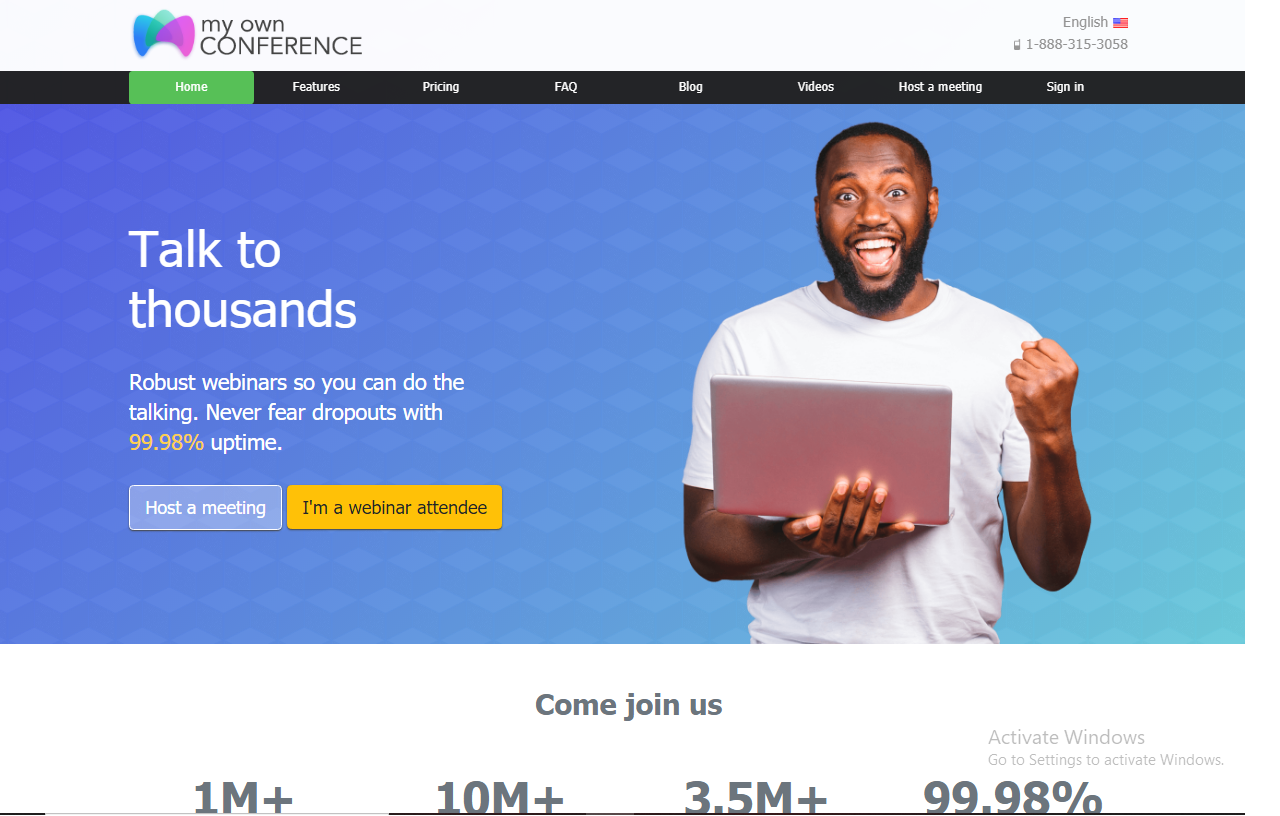
Task: Click the white Host a meeting button
Action: click(x=205, y=507)
